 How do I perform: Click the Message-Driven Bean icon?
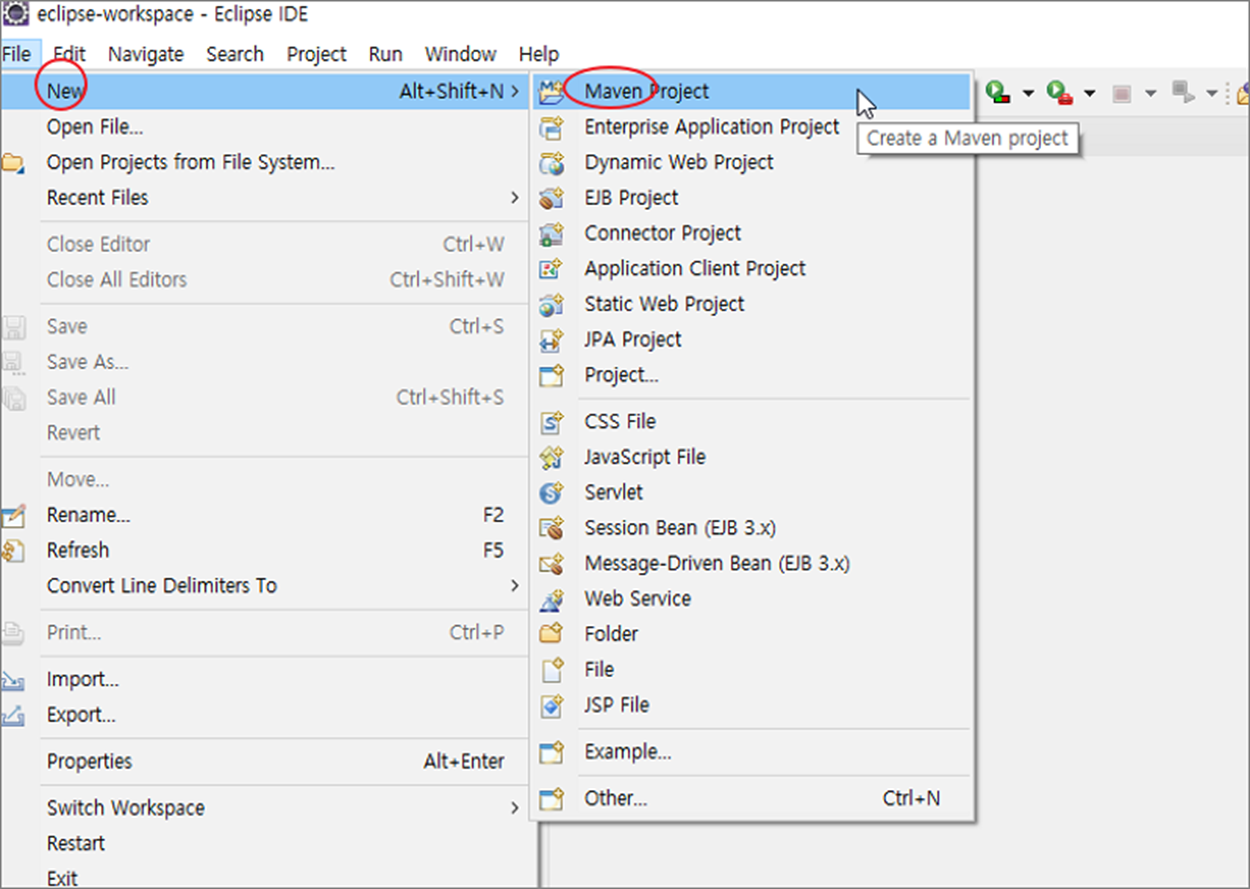coord(552,564)
